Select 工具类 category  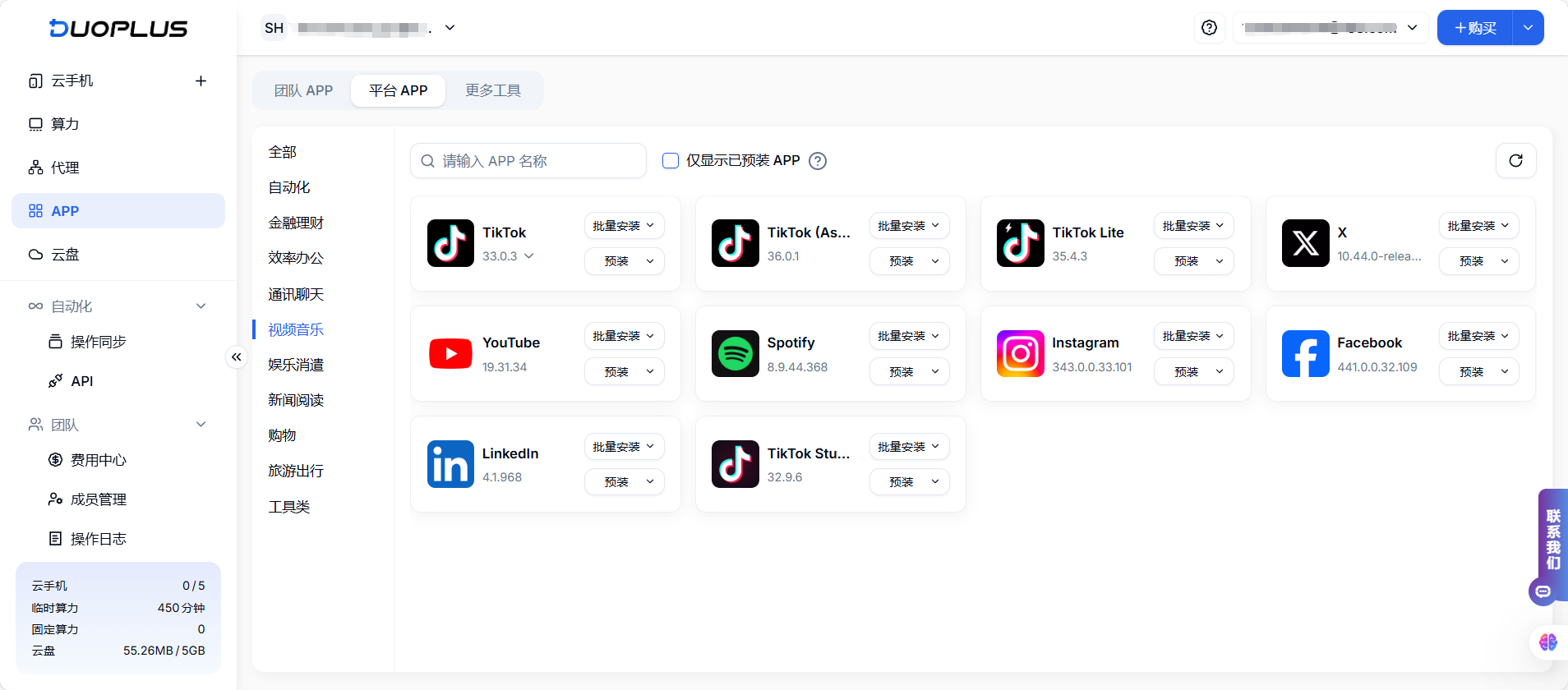(x=289, y=507)
